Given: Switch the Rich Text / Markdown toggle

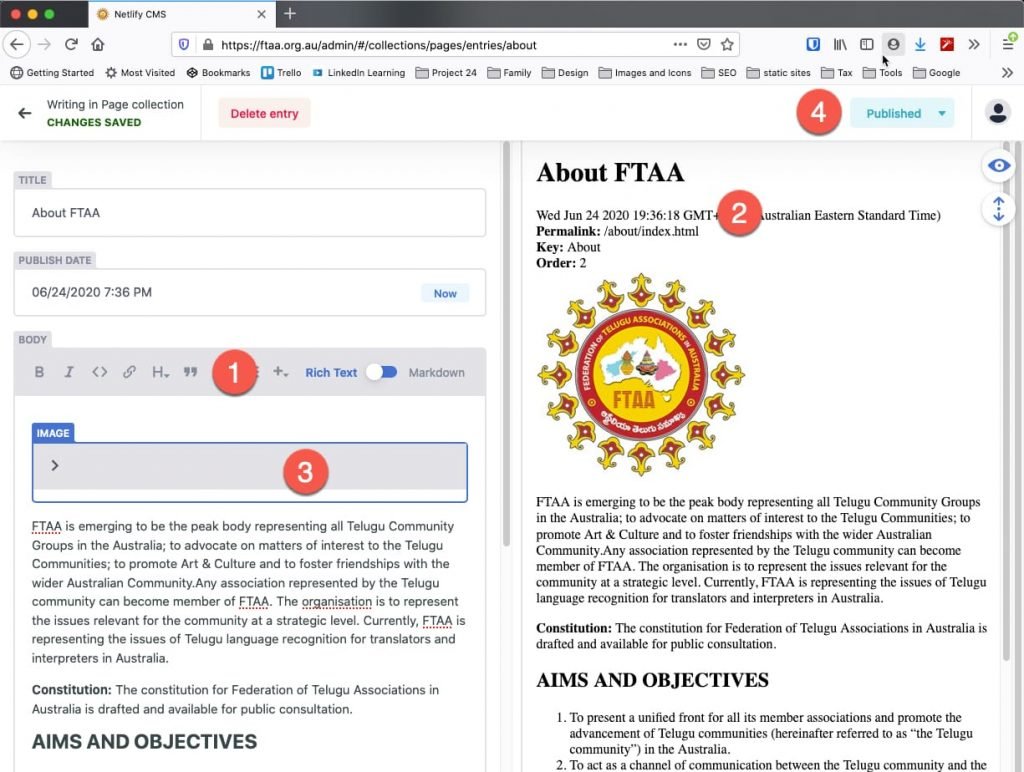Looking at the screenshot, I should tap(381, 372).
